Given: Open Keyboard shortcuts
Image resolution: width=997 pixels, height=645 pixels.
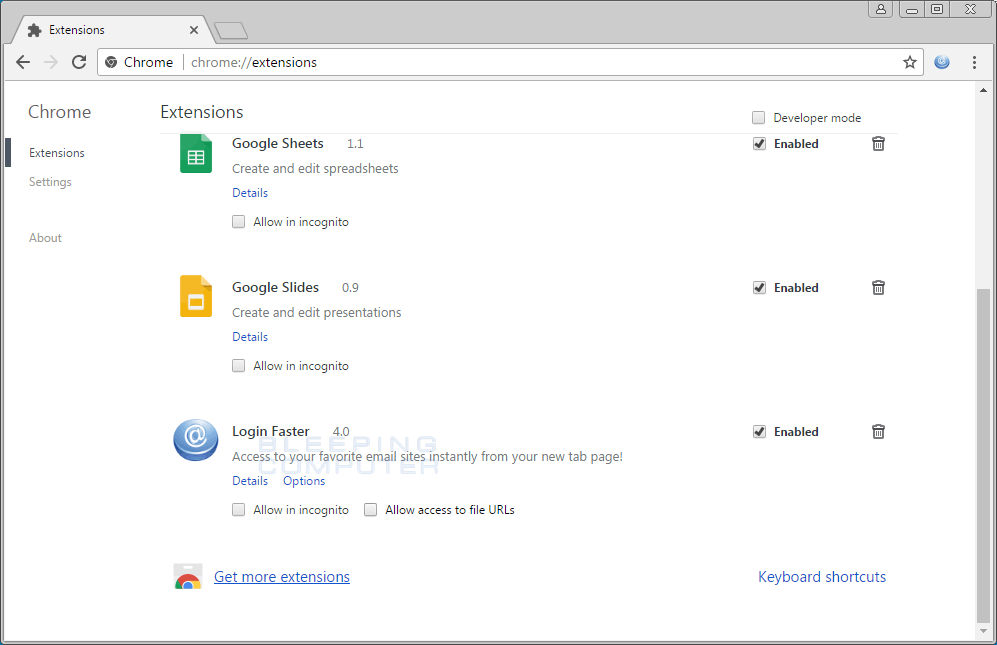Looking at the screenshot, I should coord(822,576).
